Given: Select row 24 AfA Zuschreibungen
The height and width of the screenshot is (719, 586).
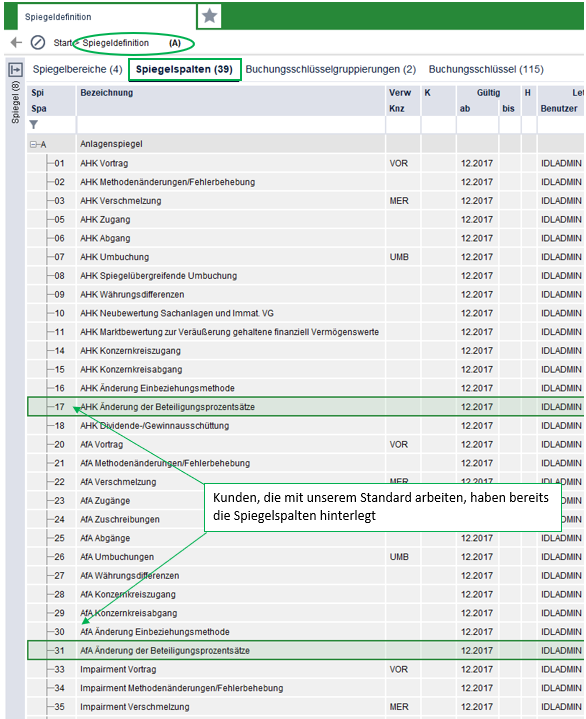Looking at the screenshot, I should click(305, 520).
